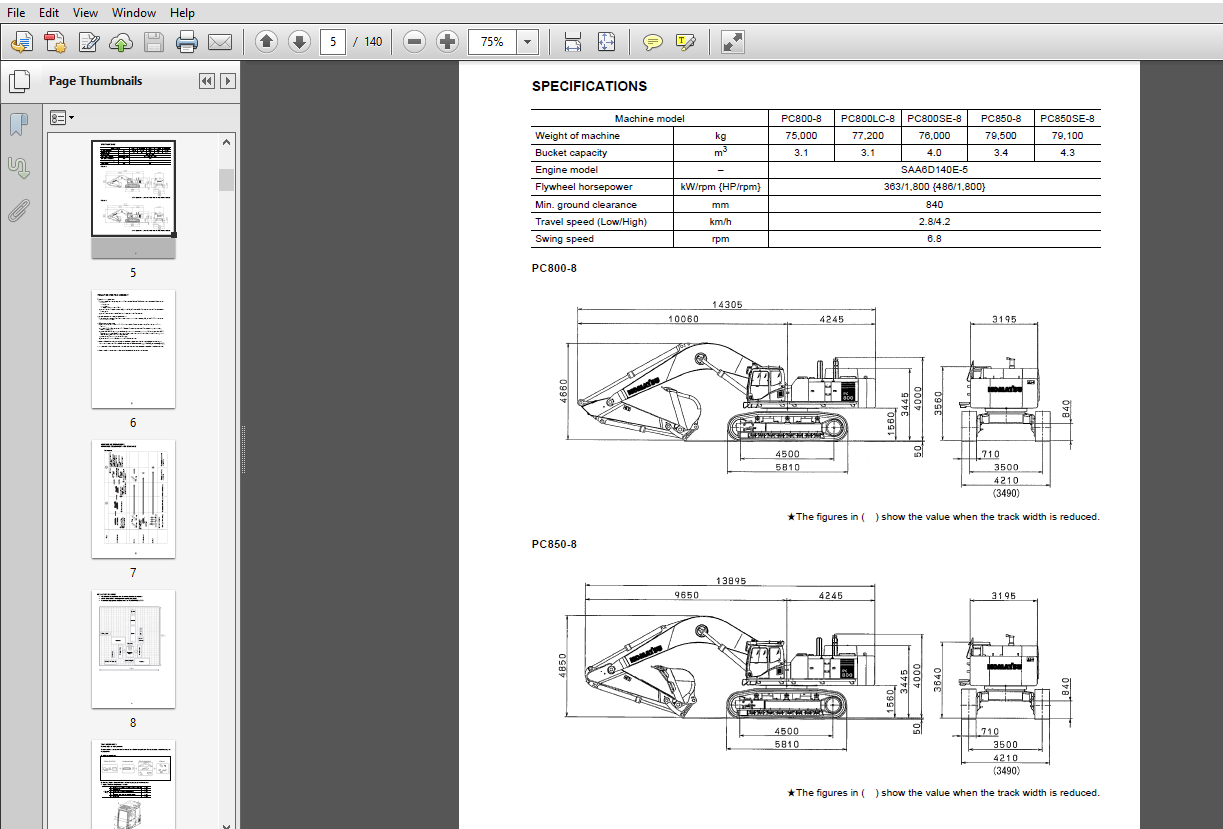Screen dimensions: 1223x829
Task: Click the Create PDF toolbar icon
Action: (21, 42)
